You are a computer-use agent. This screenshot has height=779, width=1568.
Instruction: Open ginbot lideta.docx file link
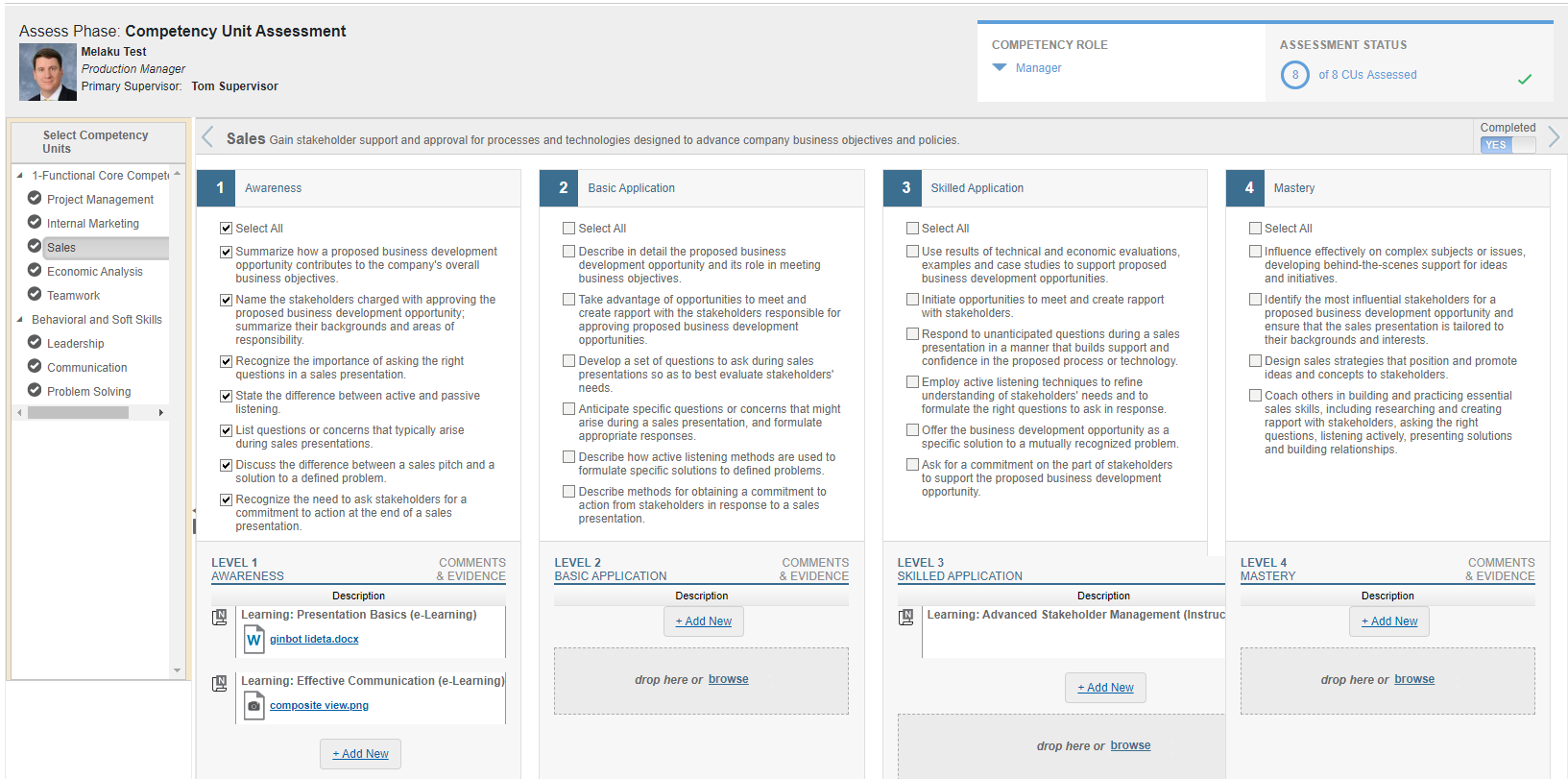coord(314,639)
